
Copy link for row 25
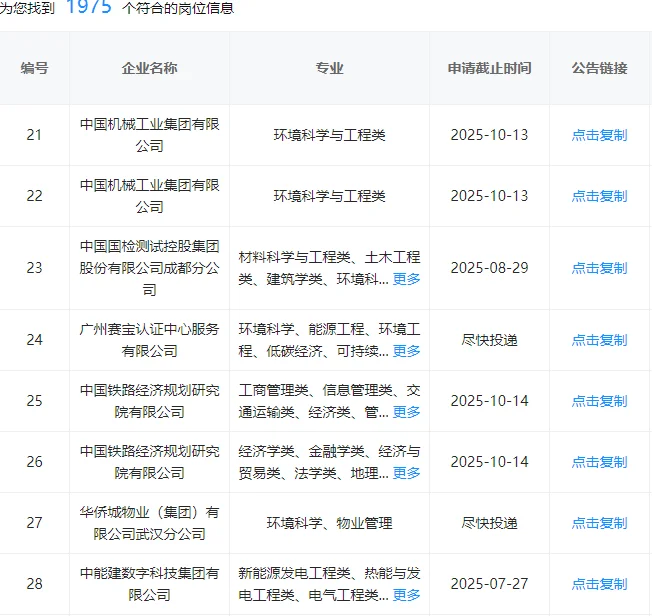coord(599,401)
